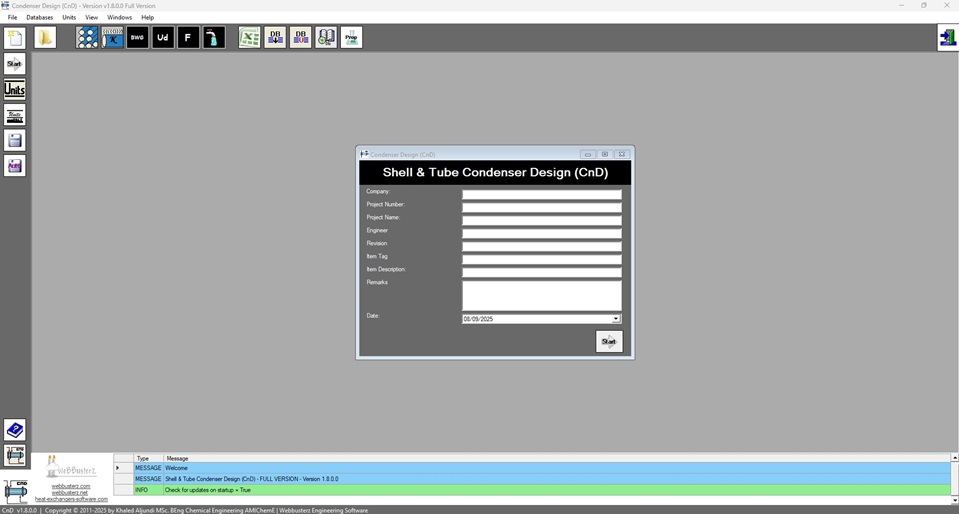Click the Remarks text area
Image resolution: width=959 pixels, height=514 pixels.
(541, 295)
